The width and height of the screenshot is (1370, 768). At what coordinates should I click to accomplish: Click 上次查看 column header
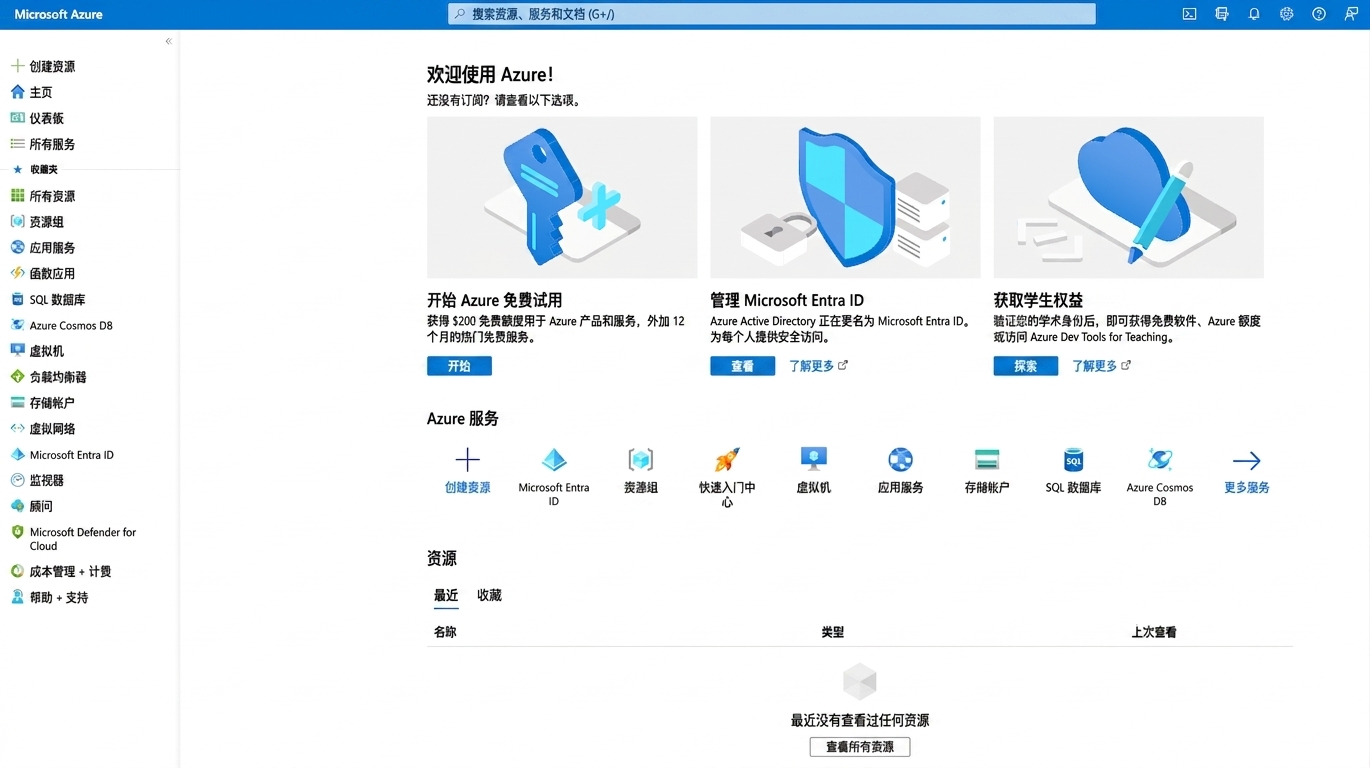tap(1154, 632)
